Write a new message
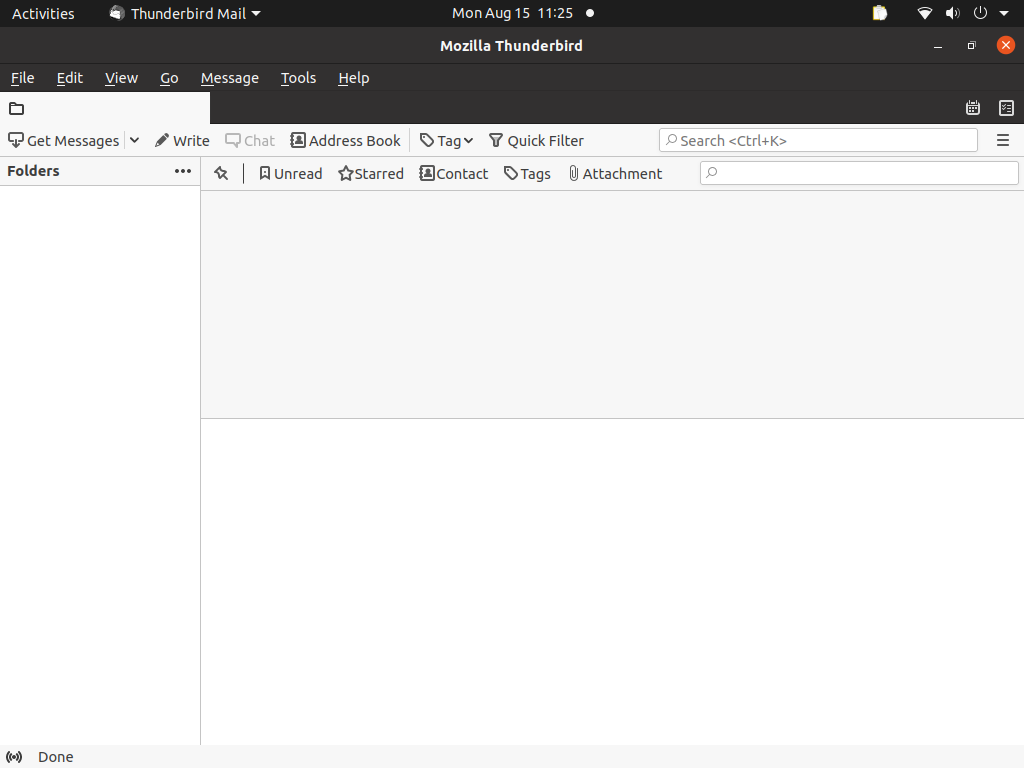This screenshot has height=768, width=1024. point(182,140)
